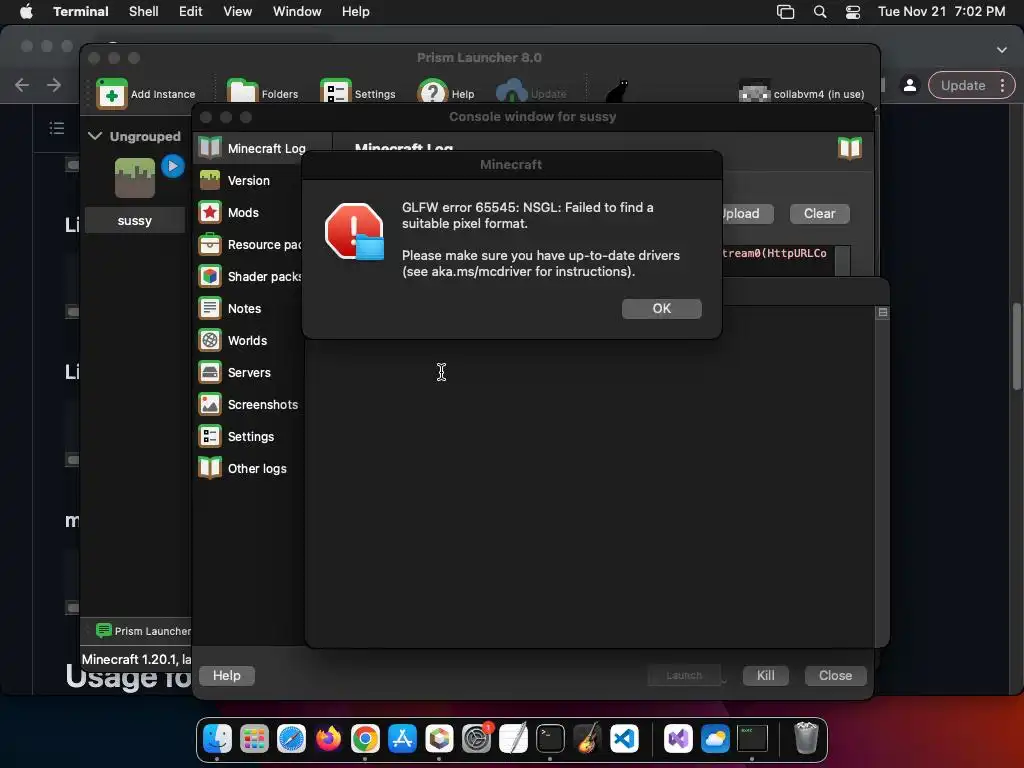Open GarageBand from the dock
The image size is (1024, 768).
587,739
